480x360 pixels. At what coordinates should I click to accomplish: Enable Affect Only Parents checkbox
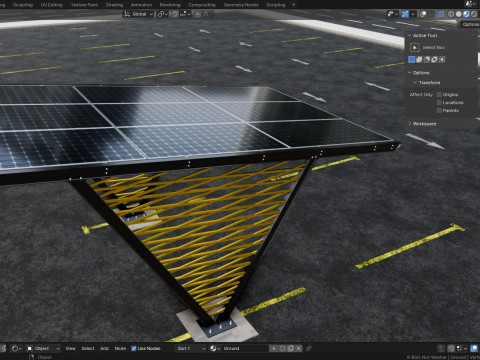point(439,110)
